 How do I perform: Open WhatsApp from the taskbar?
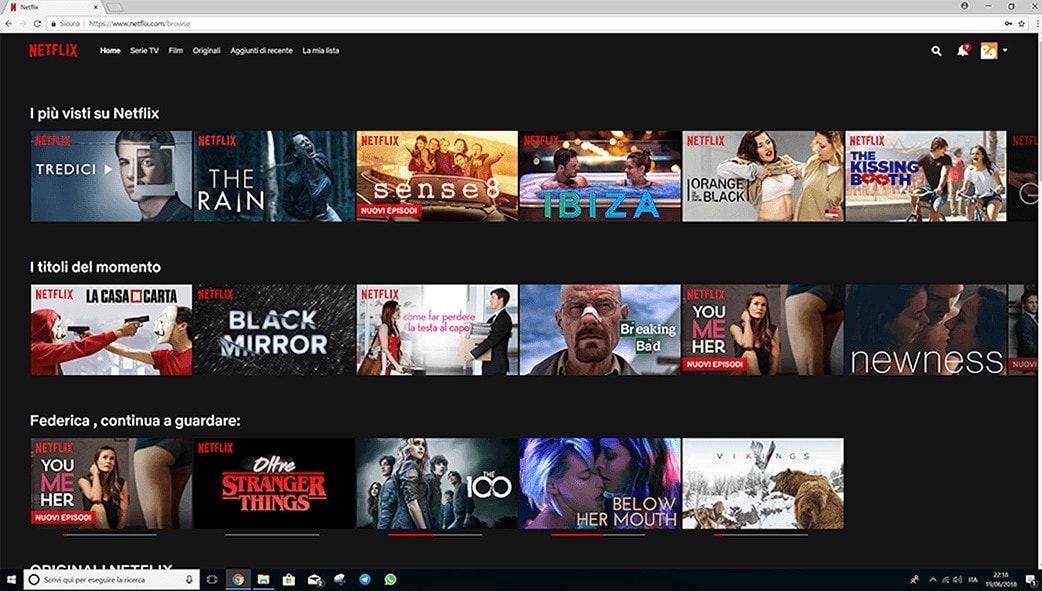390,580
